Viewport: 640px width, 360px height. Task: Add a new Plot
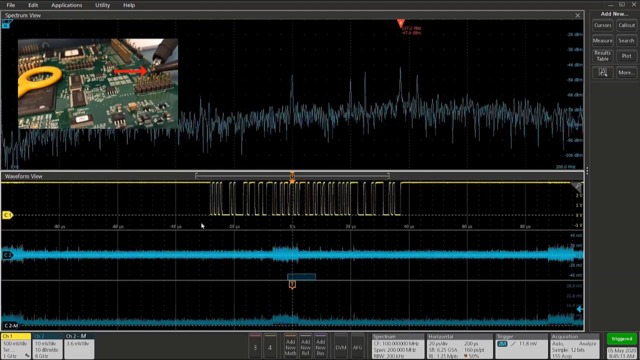627,56
